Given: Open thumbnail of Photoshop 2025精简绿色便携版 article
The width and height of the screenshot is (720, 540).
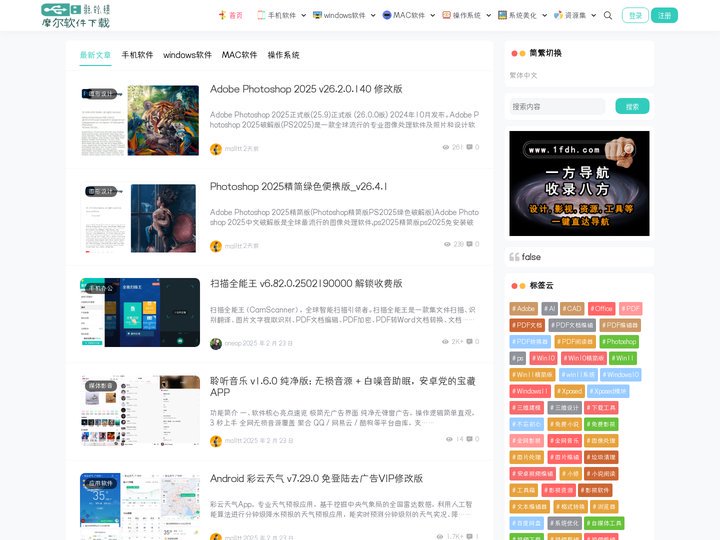Looking at the screenshot, I should point(140,218).
